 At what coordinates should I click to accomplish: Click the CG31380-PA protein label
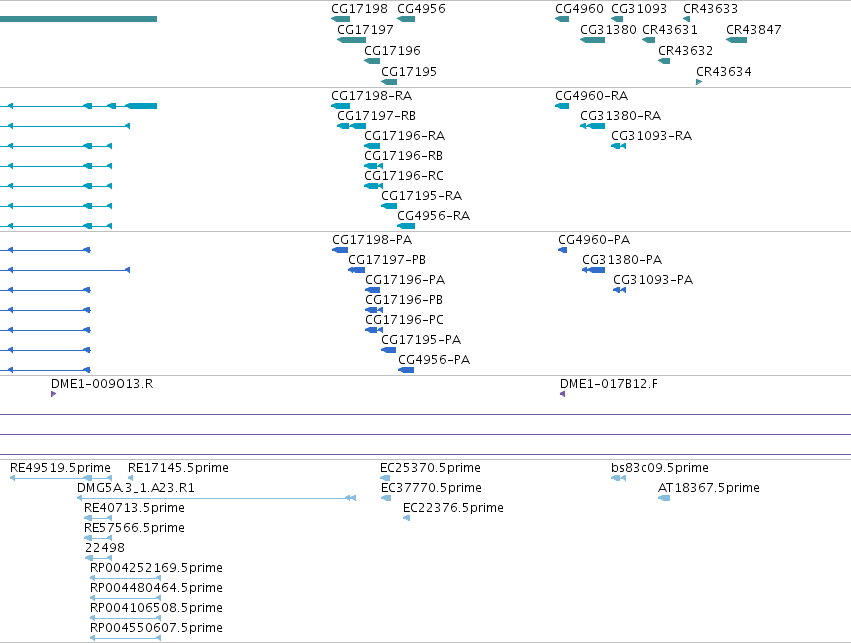click(622, 260)
